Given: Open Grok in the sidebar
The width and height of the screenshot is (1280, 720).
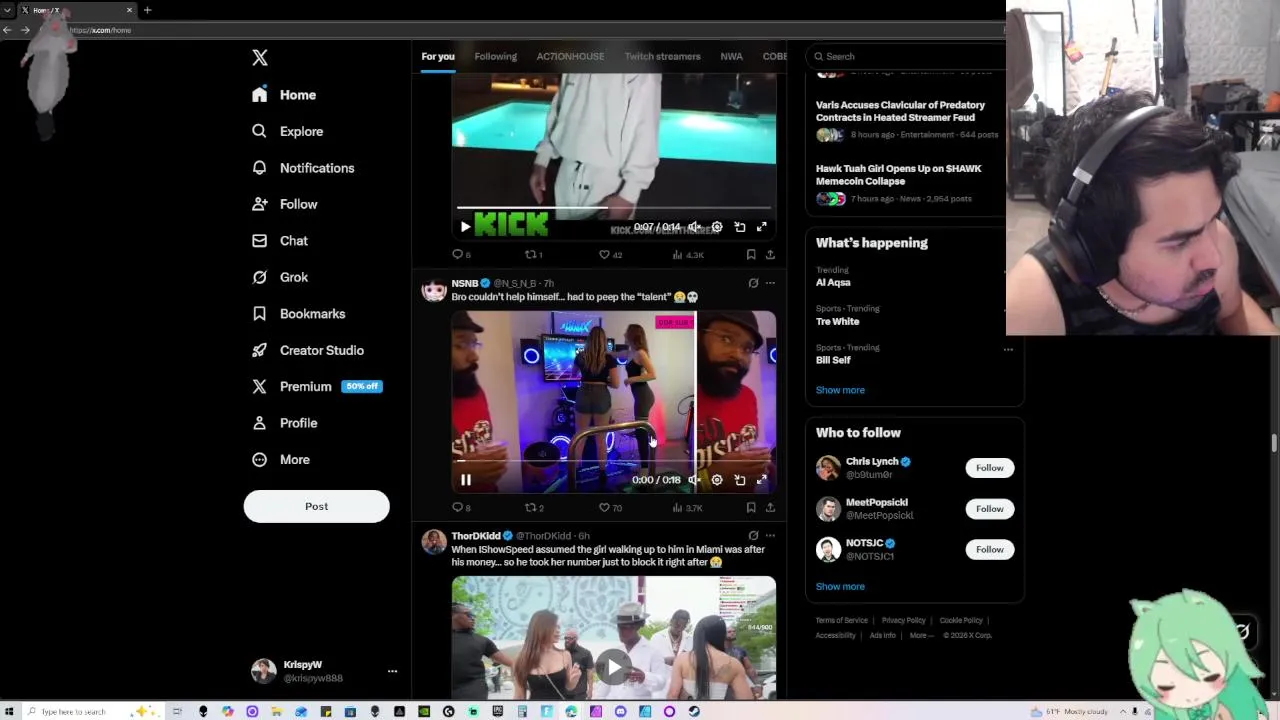Looking at the screenshot, I should point(280,277).
